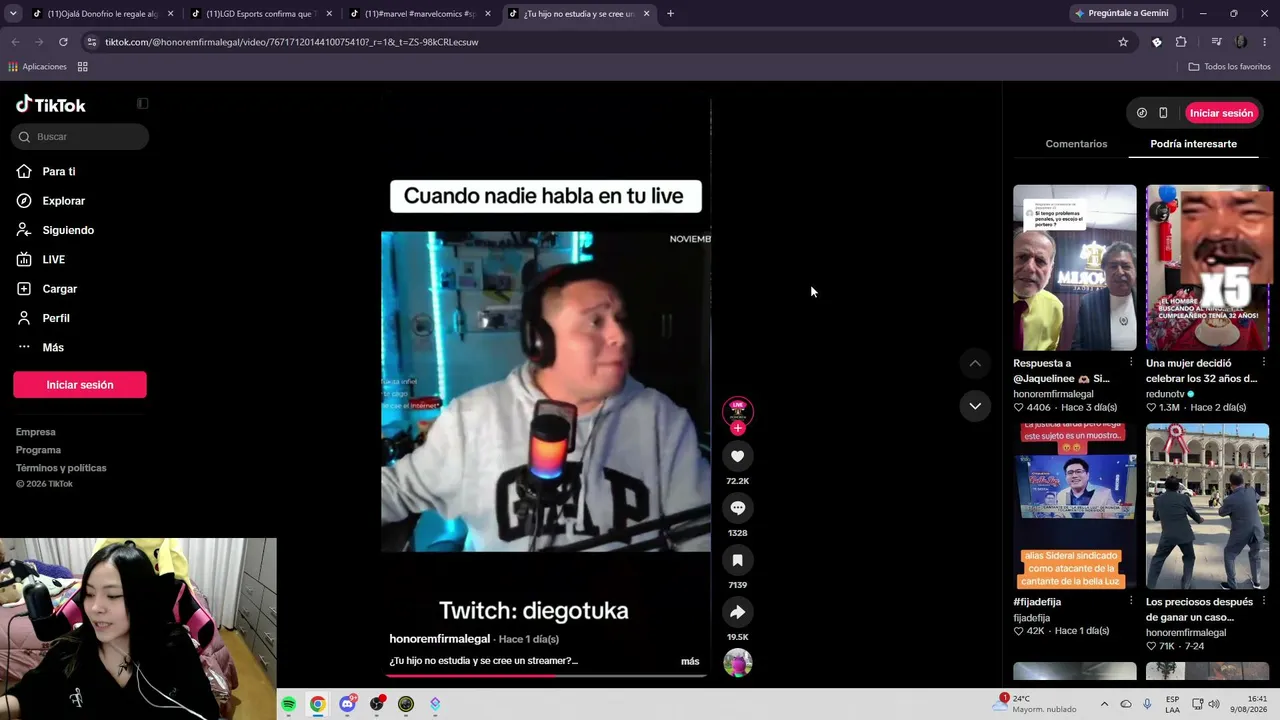The height and width of the screenshot is (720, 1280).
Task: Expand the tab search dropdown arrow
Action: 13,14
